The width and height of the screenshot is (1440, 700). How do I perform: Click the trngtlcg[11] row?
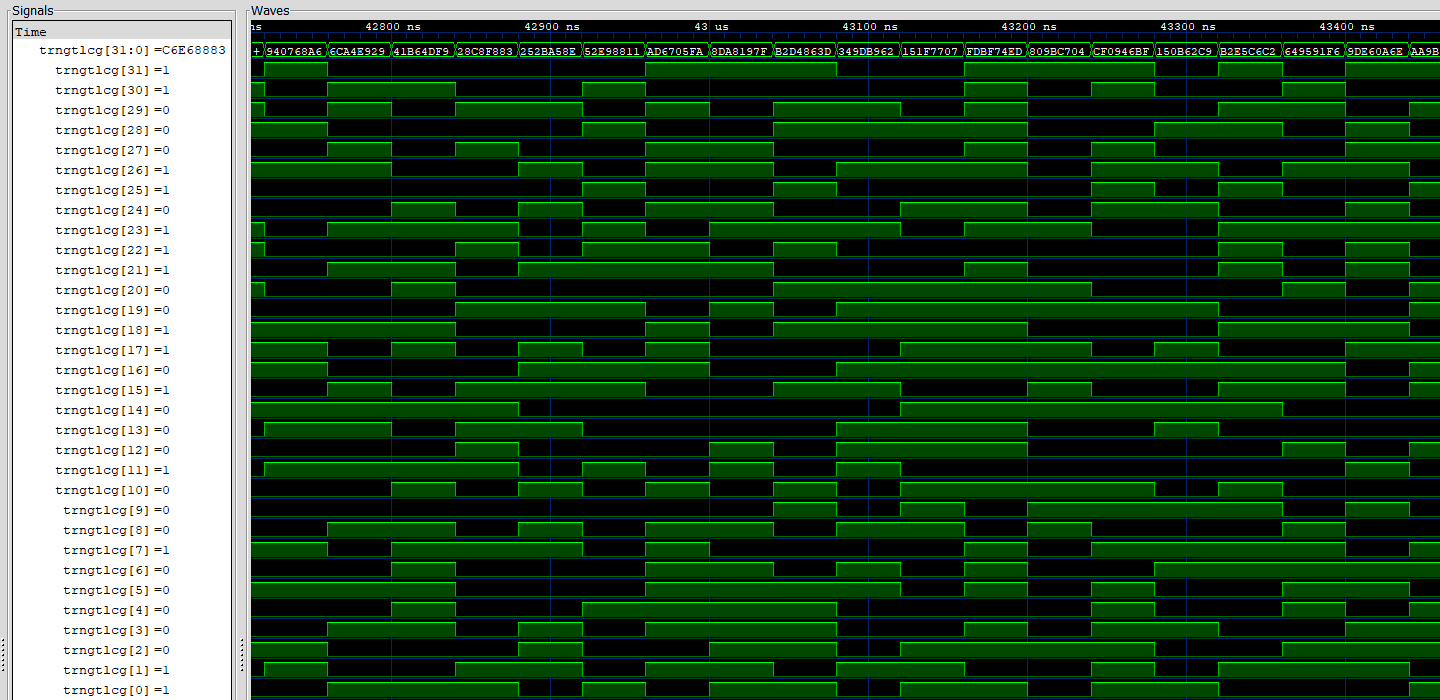click(112, 470)
